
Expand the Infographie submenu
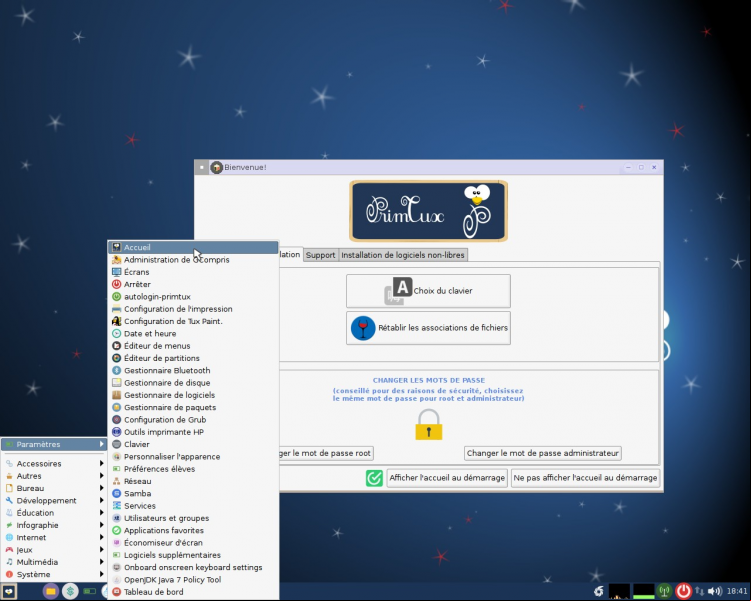[54, 525]
